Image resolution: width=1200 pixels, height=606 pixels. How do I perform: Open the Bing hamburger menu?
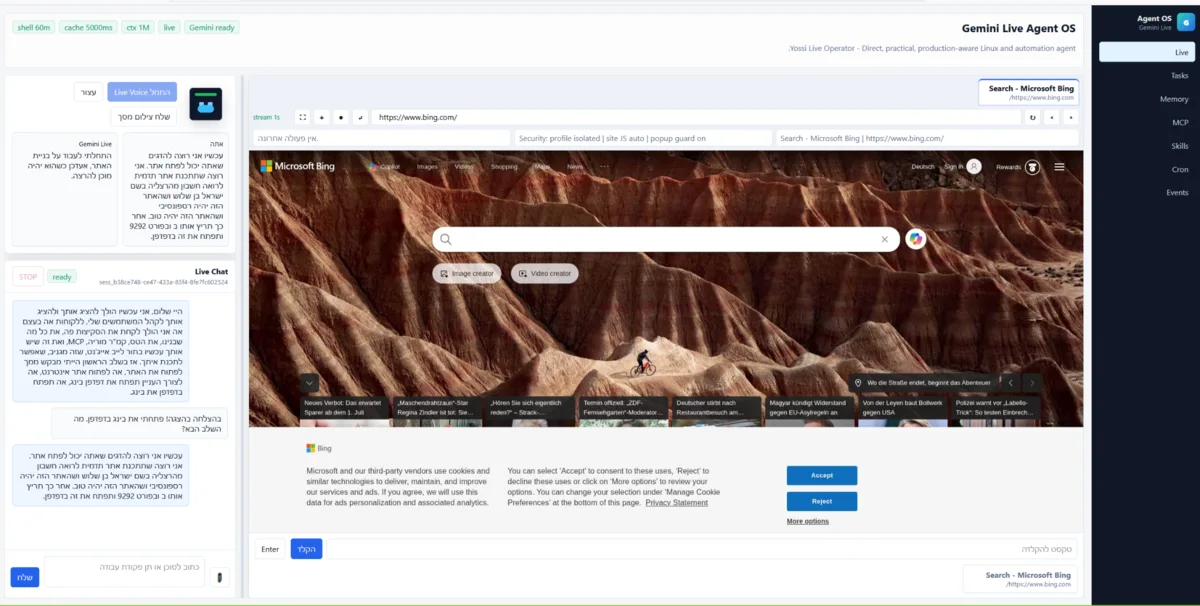(x=1059, y=167)
